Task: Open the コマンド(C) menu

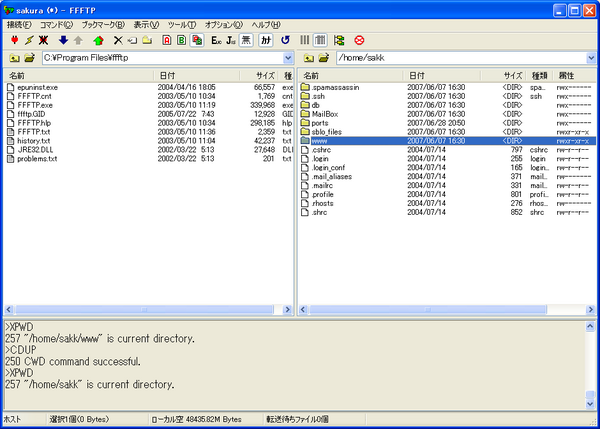Action: [57, 25]
